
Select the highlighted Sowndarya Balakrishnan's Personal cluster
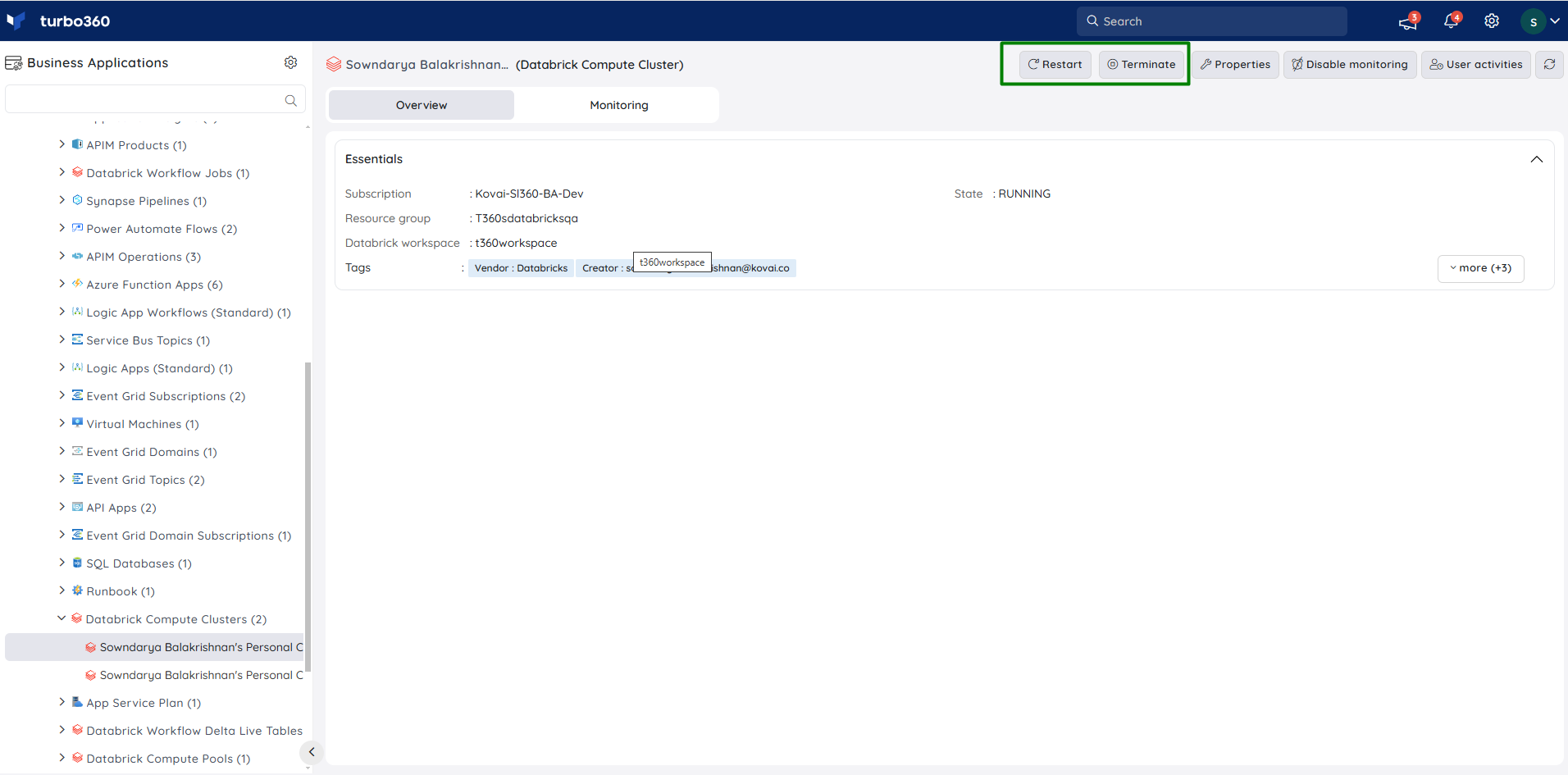click(154, 647)
